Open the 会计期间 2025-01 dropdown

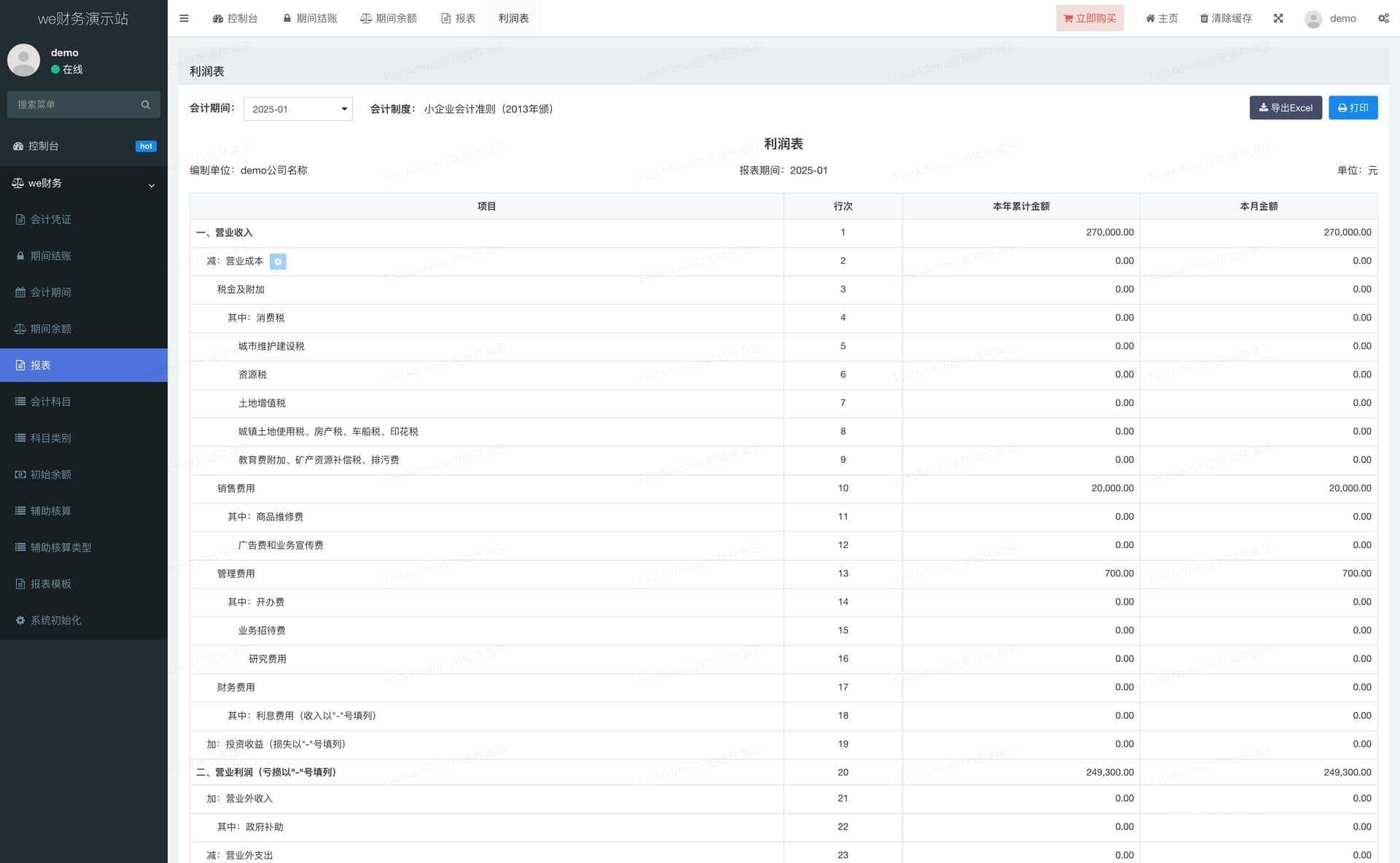(297, 109)
